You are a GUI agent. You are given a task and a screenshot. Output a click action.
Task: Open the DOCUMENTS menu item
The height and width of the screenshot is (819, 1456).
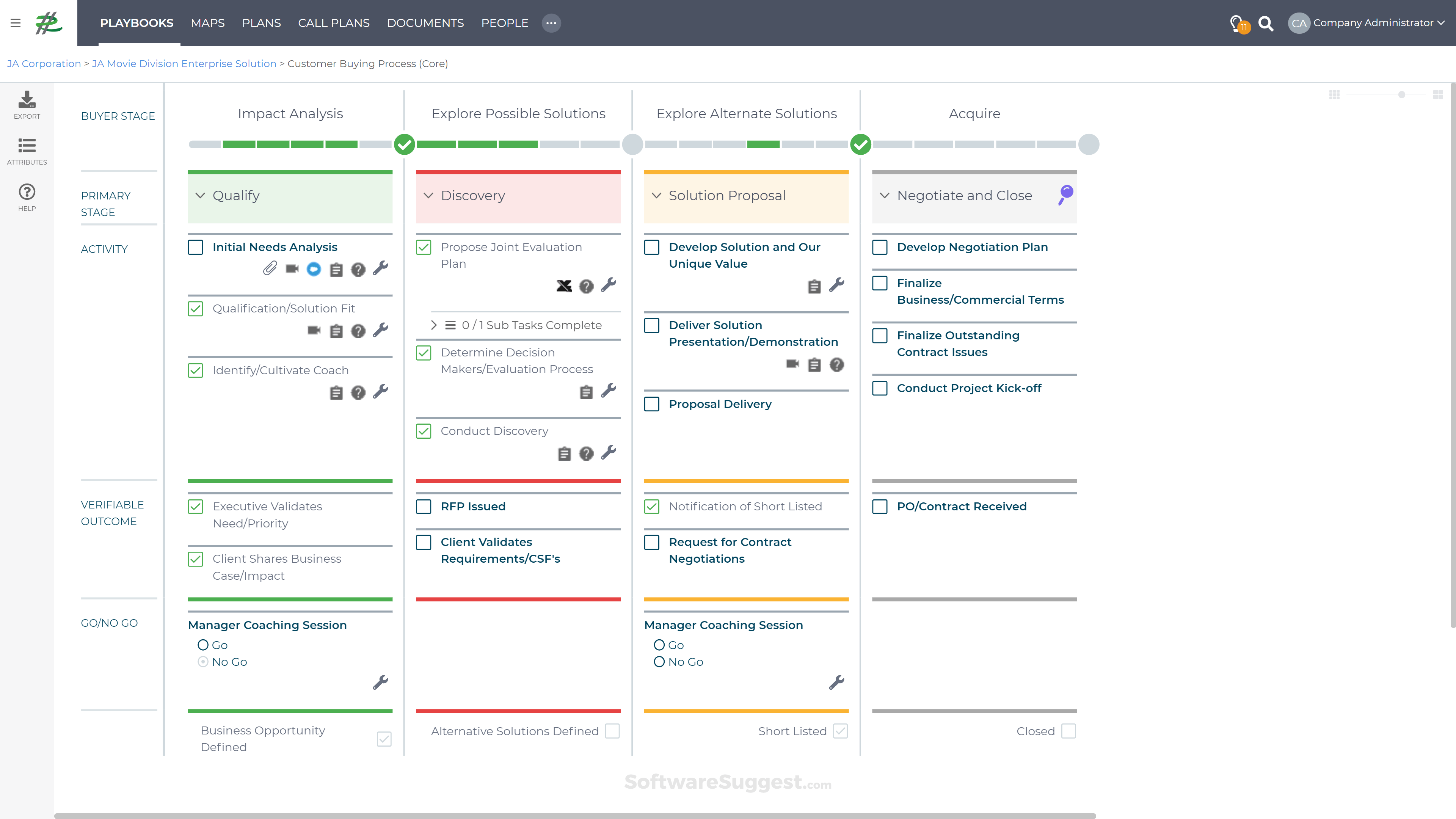(425, 23)
